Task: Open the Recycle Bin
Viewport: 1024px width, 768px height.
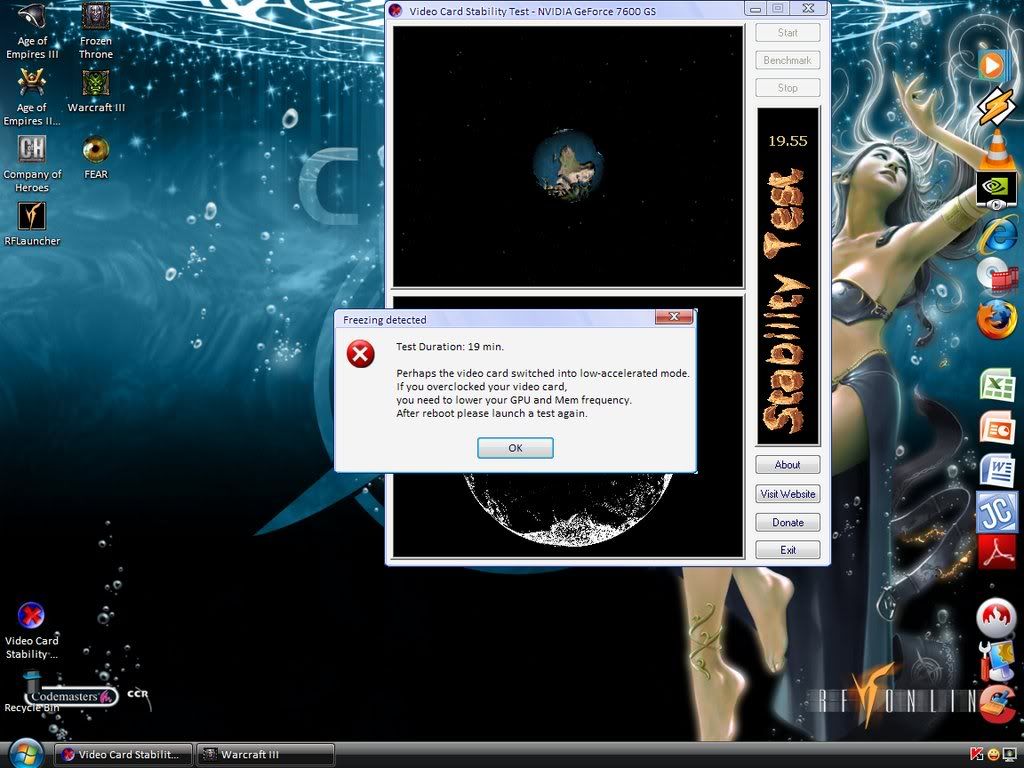Action: pyautogui.click(x=31, y=694)
